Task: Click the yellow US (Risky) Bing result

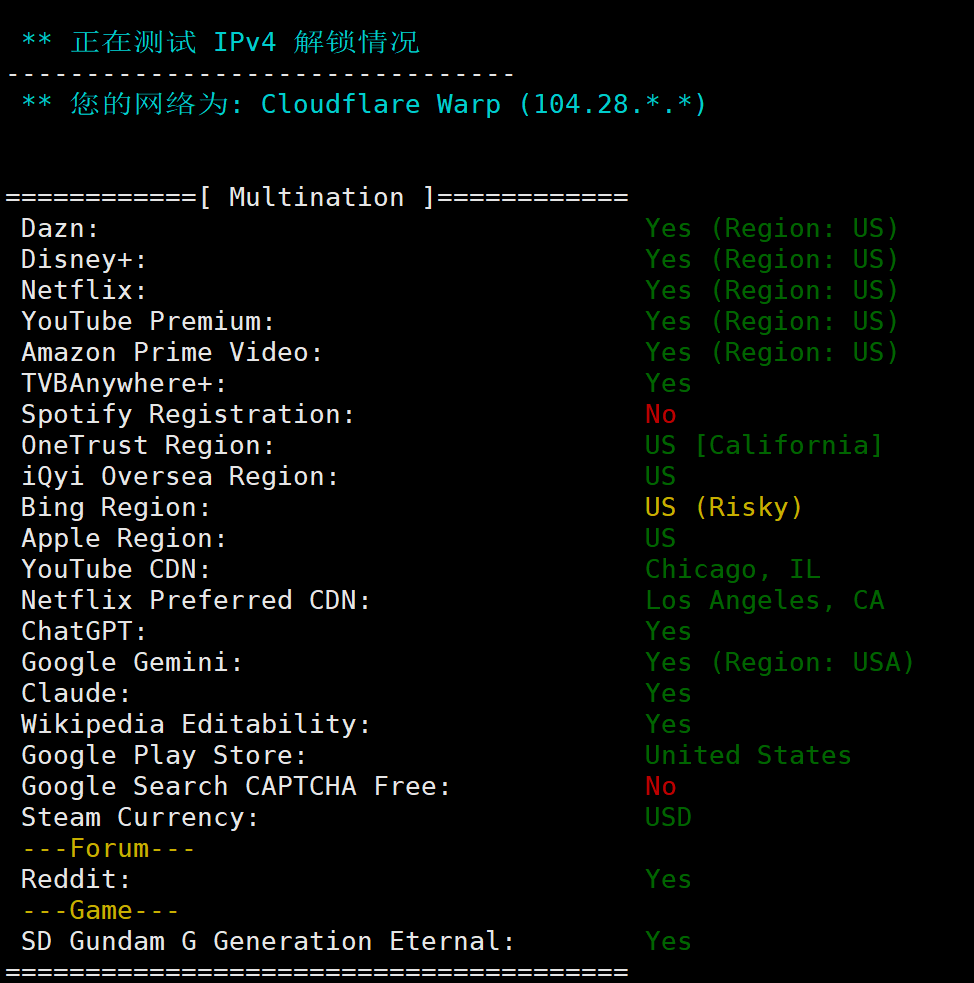Action: tap(724, 508)
